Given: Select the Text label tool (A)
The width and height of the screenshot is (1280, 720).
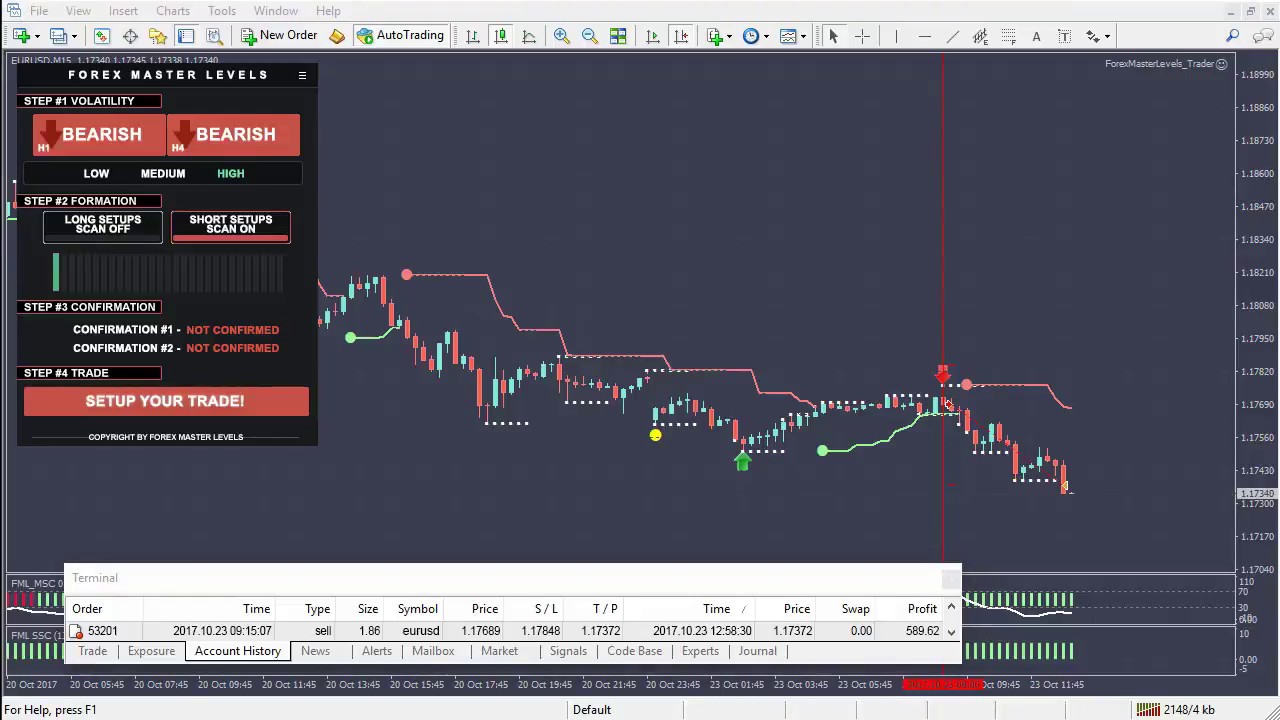Looking at the screenshot, I should click(x=1036, y=36).
